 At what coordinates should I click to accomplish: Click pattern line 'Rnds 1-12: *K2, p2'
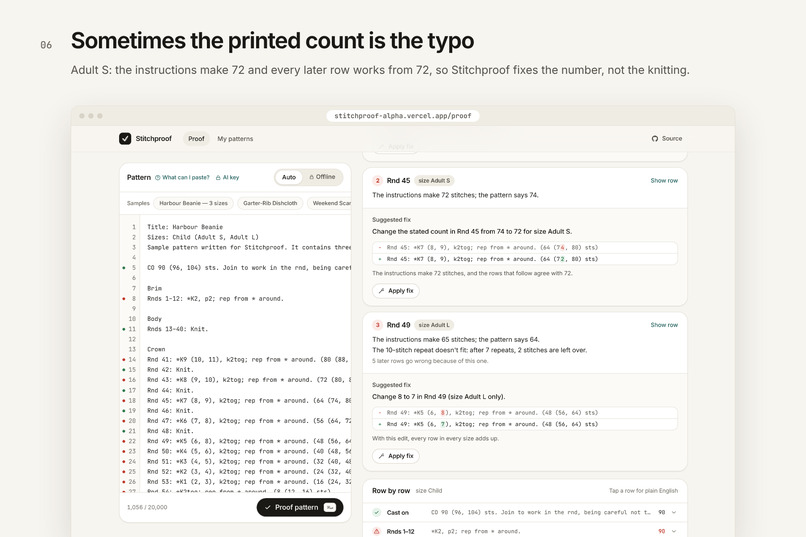pos(215,298)
